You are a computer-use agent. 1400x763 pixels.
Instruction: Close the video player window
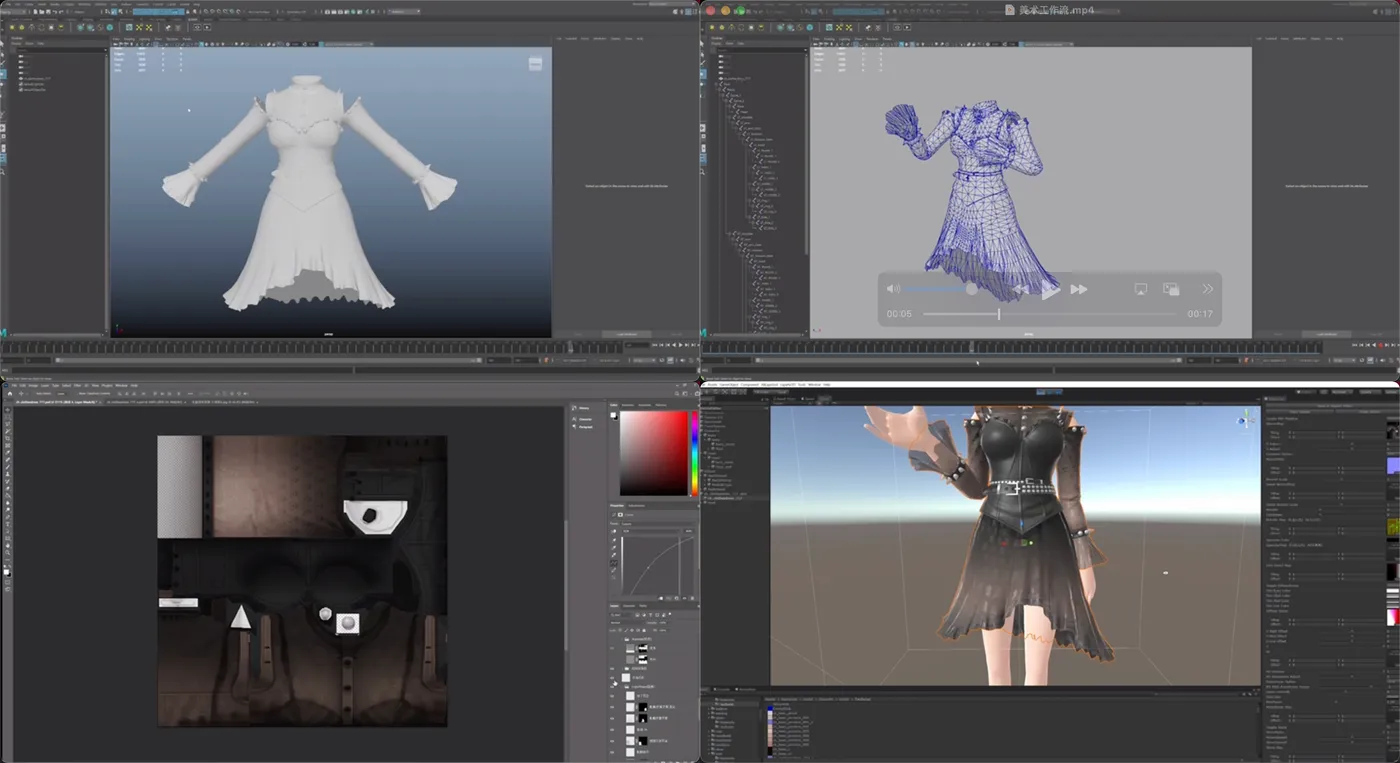(711, 9)
